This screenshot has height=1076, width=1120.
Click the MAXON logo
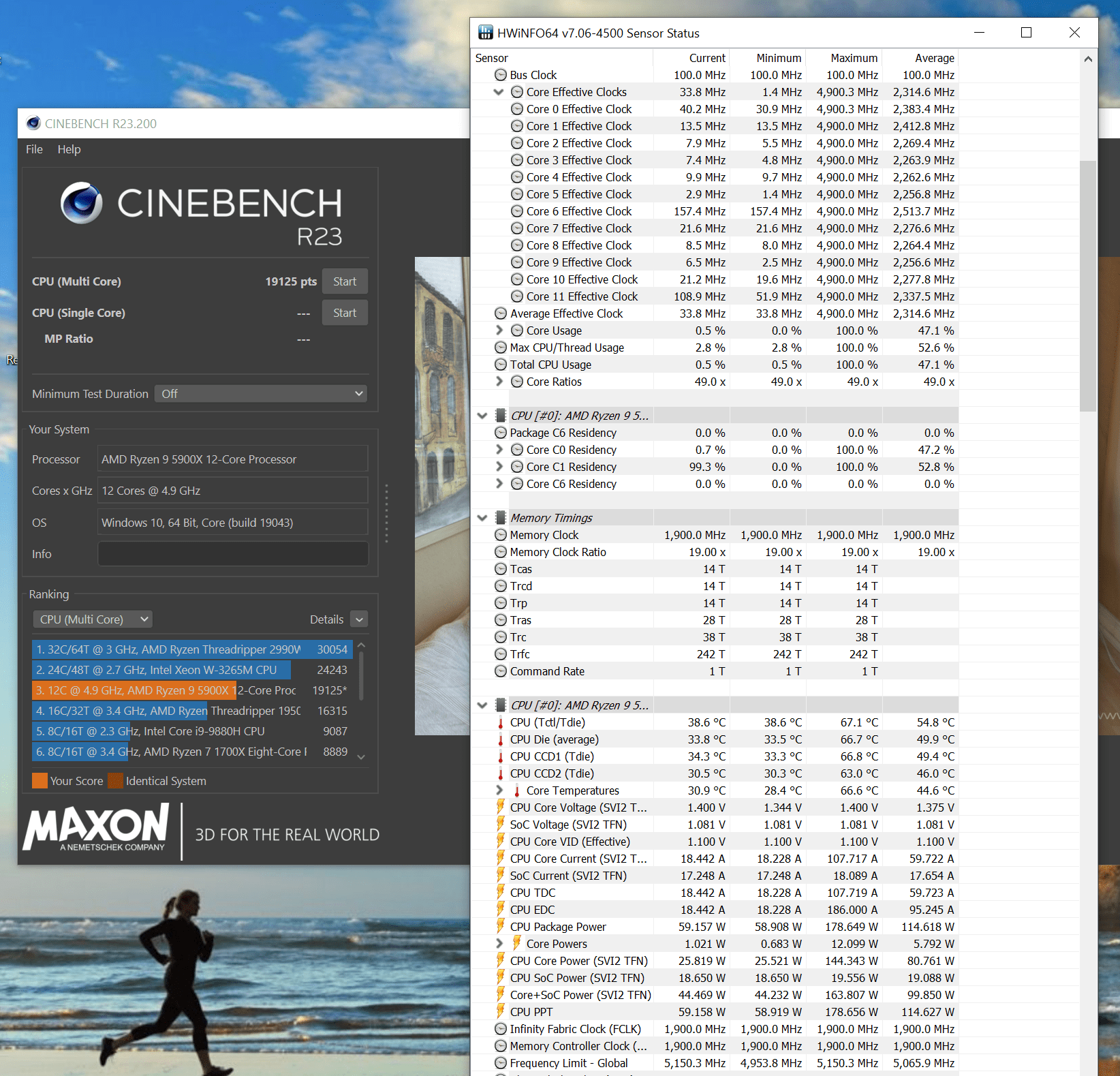(96, 827)
